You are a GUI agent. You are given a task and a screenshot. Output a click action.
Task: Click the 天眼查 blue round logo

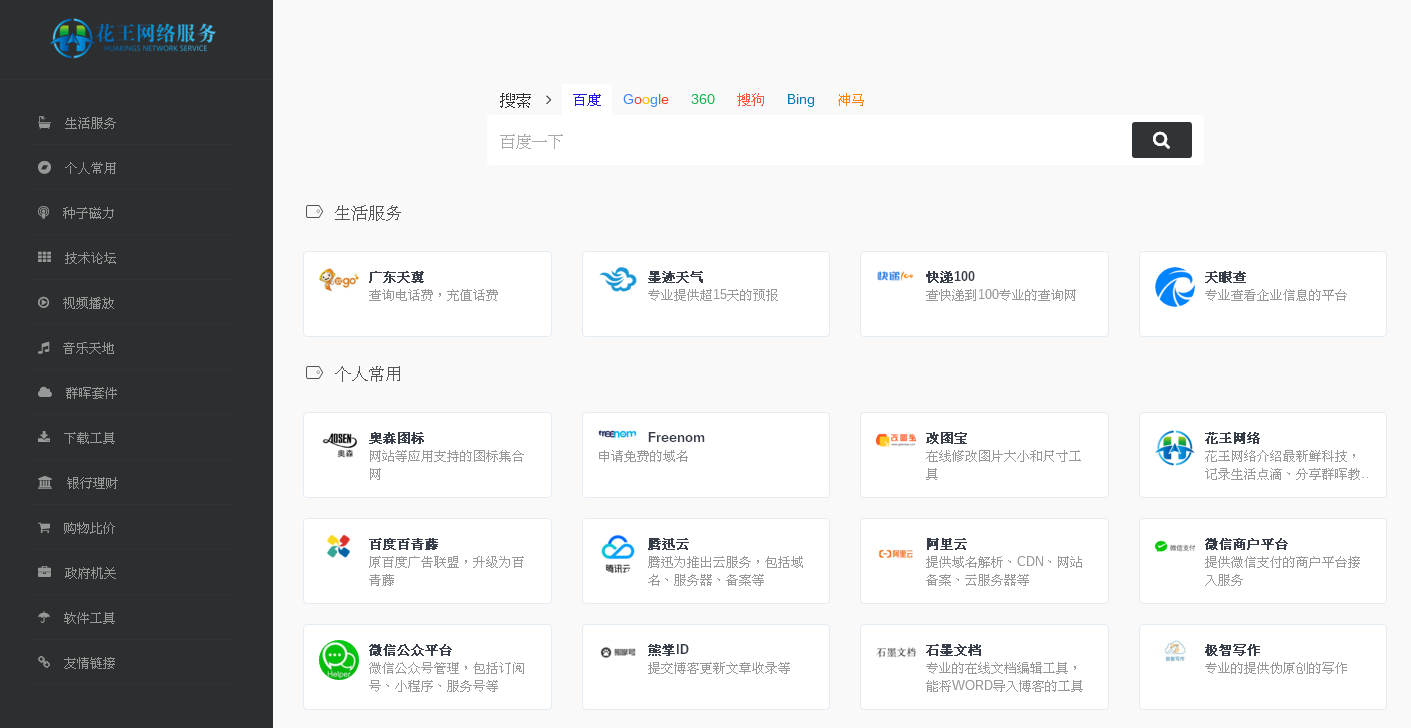pos(1175,287)
